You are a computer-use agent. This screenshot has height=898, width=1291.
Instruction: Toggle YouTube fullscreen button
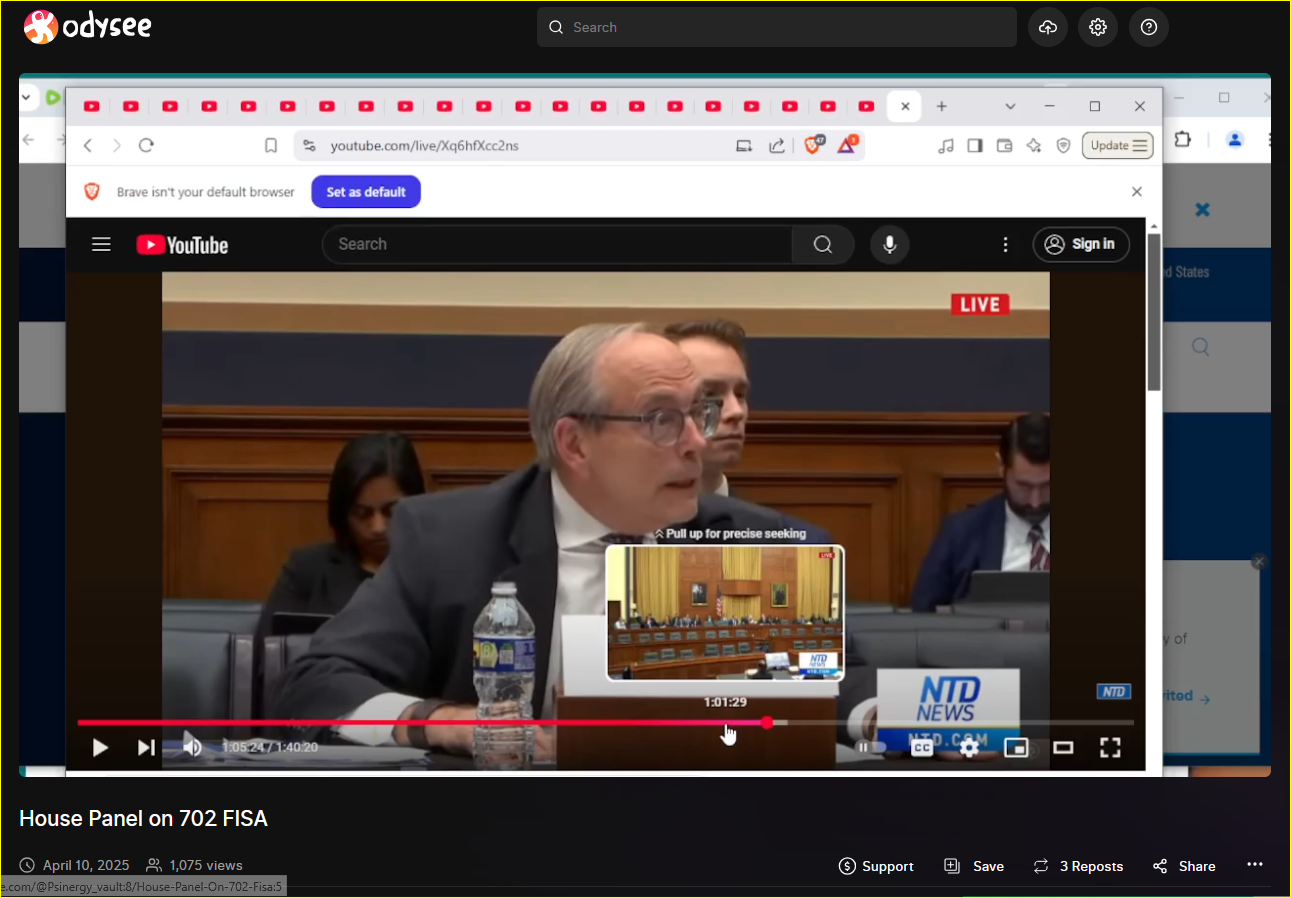(x=1110, y=747)
